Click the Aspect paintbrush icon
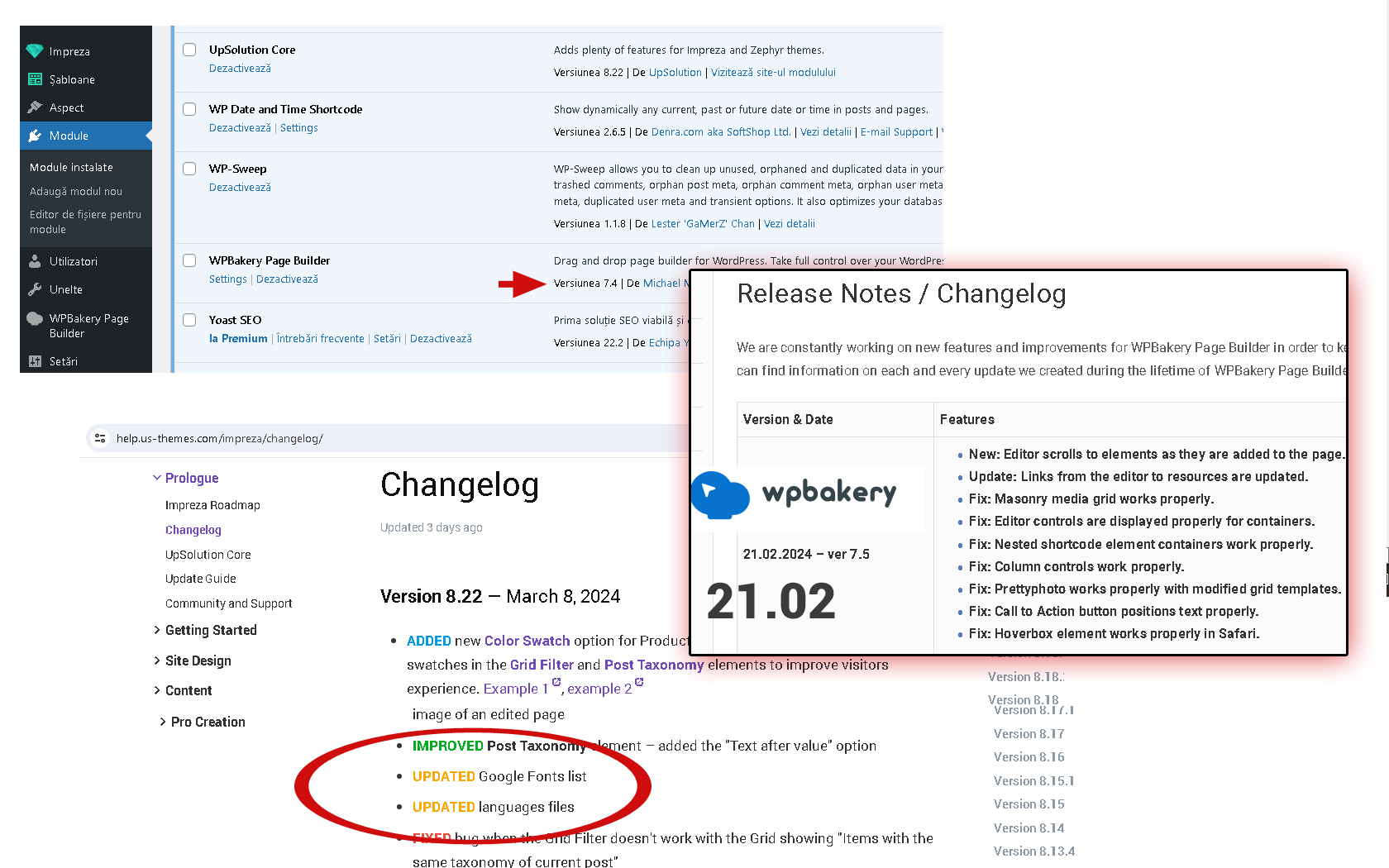Image resolution: width=1389 pixels, height=868 pixels. pos(35,107)
